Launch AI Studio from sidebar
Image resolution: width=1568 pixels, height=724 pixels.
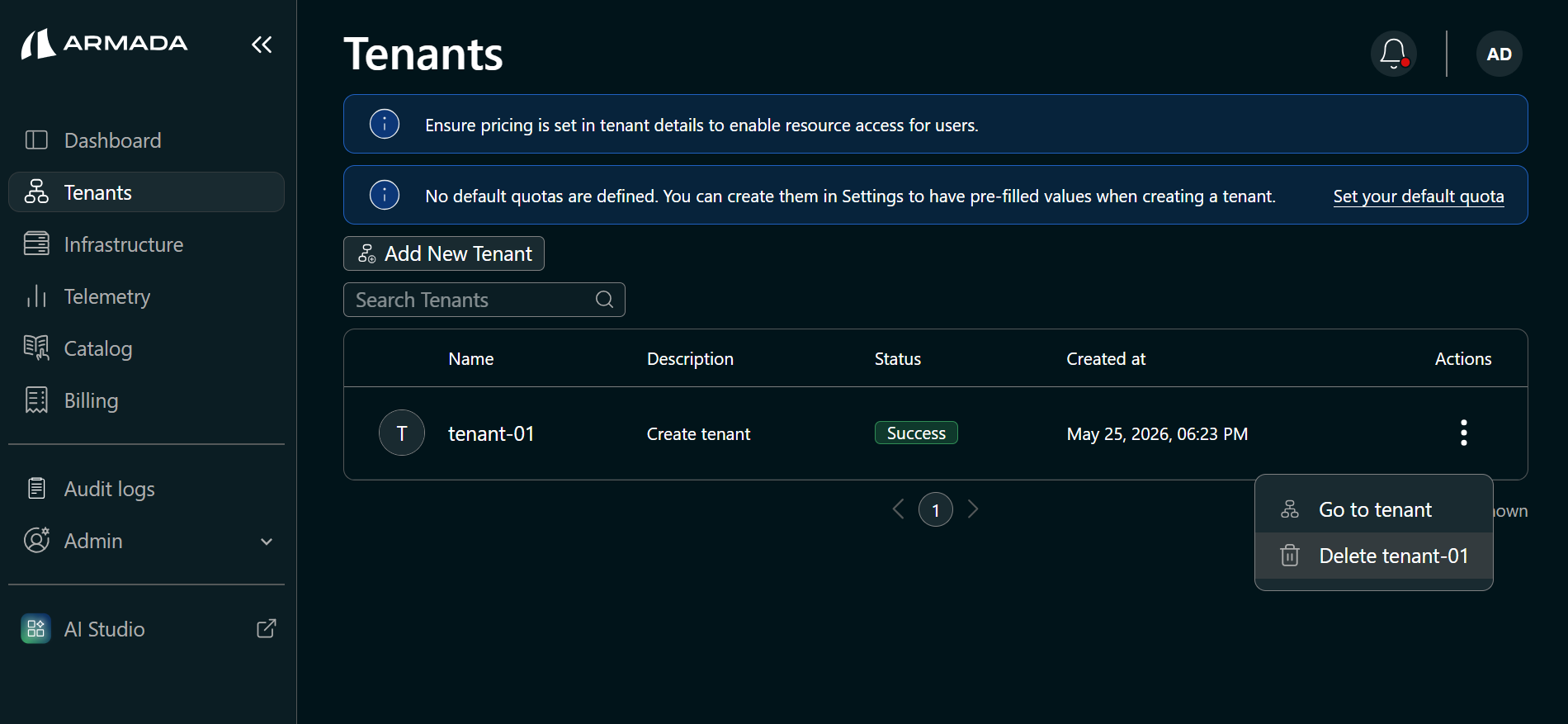coord(146,629)
